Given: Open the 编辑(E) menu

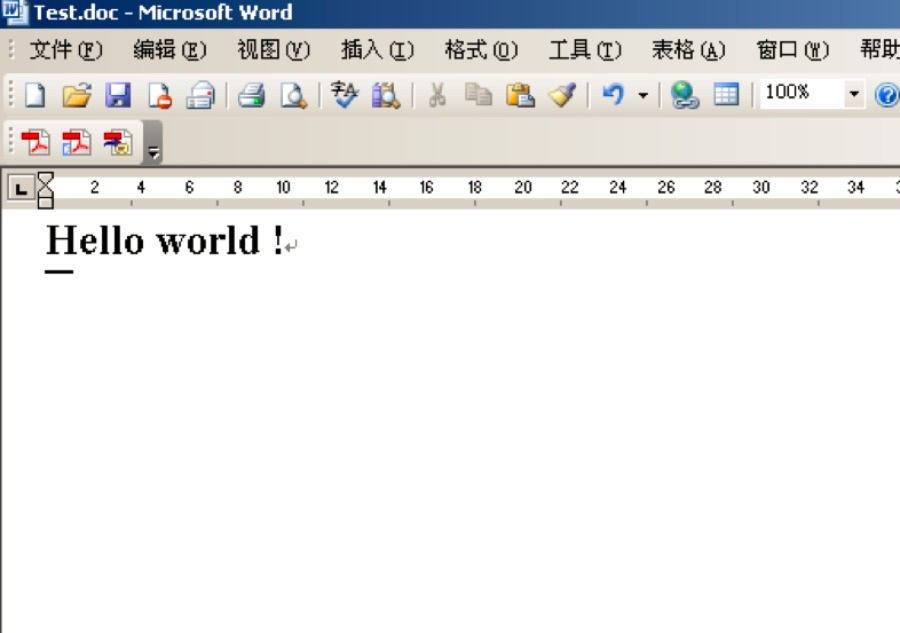Looking at the screenshot, I should pyautogui.click(x=170, y=50).
